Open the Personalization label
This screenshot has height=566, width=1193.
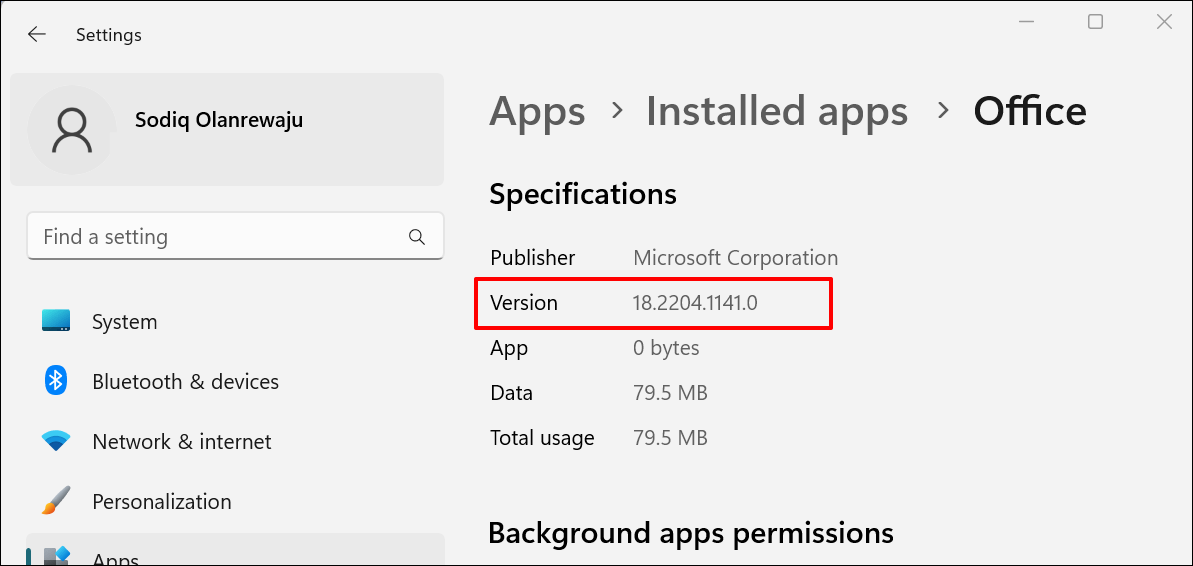pos(161,502)
